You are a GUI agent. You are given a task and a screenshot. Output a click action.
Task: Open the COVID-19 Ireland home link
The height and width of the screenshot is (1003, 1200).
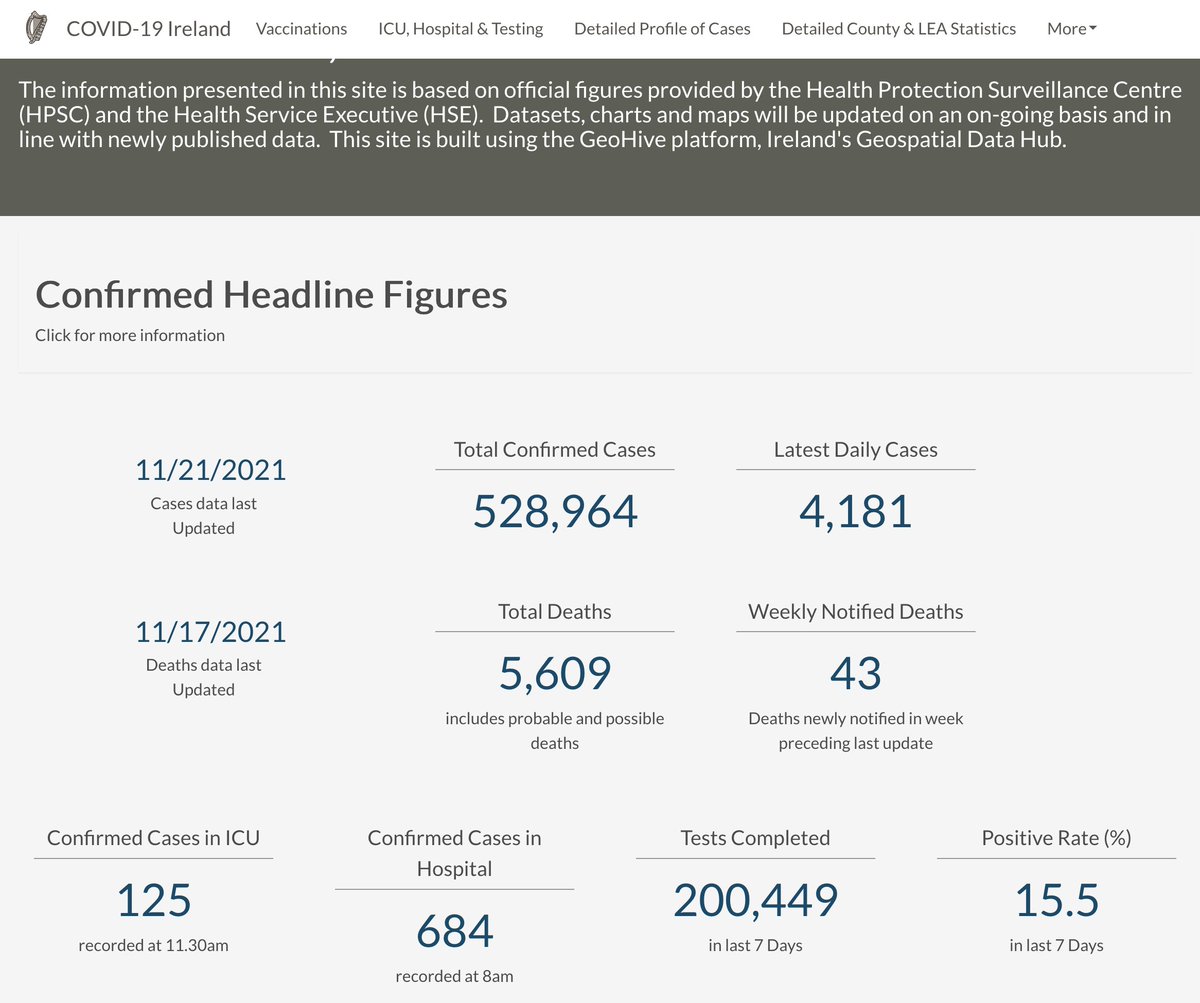148,28
